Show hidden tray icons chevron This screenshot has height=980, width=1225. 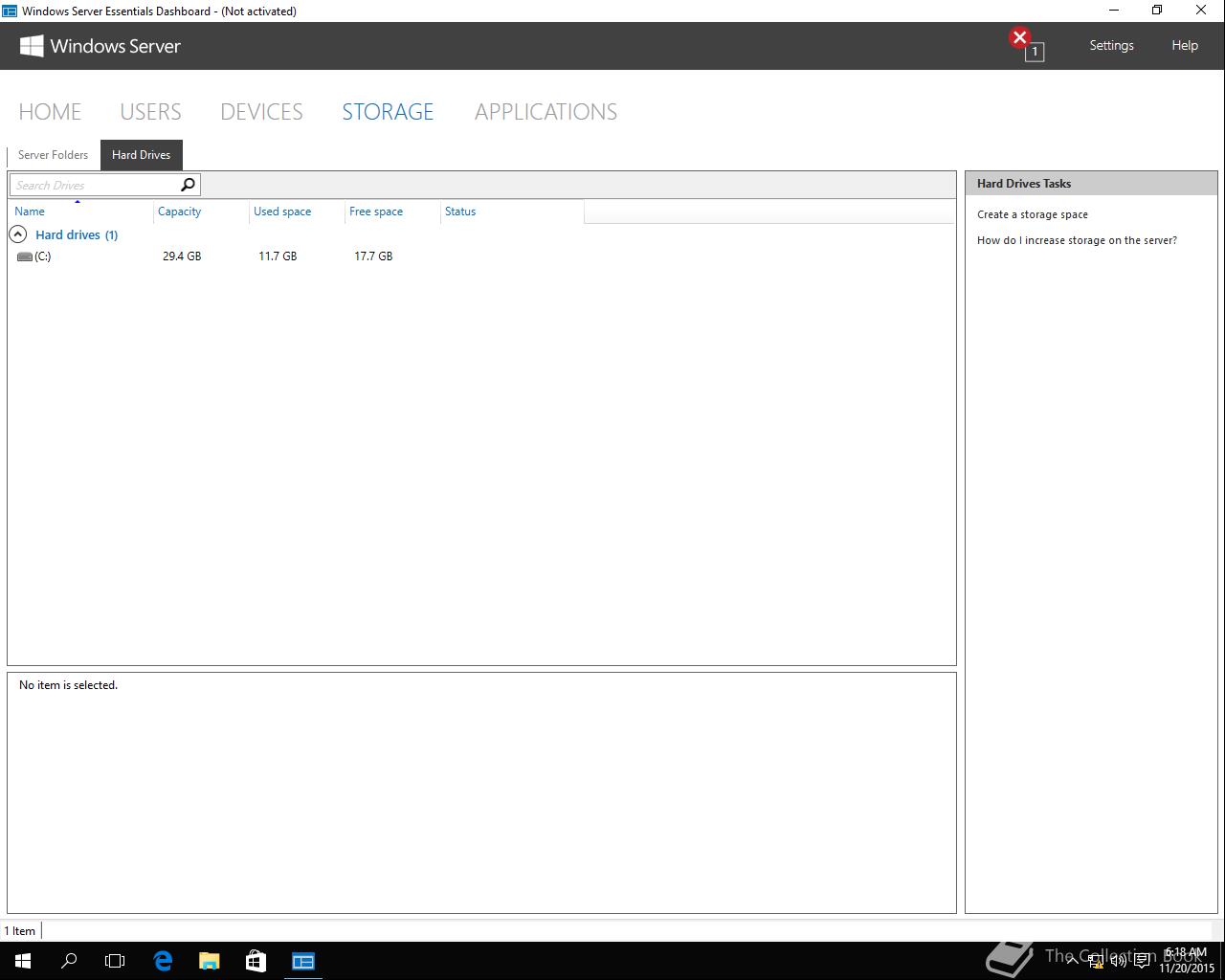pos(1073,961)
